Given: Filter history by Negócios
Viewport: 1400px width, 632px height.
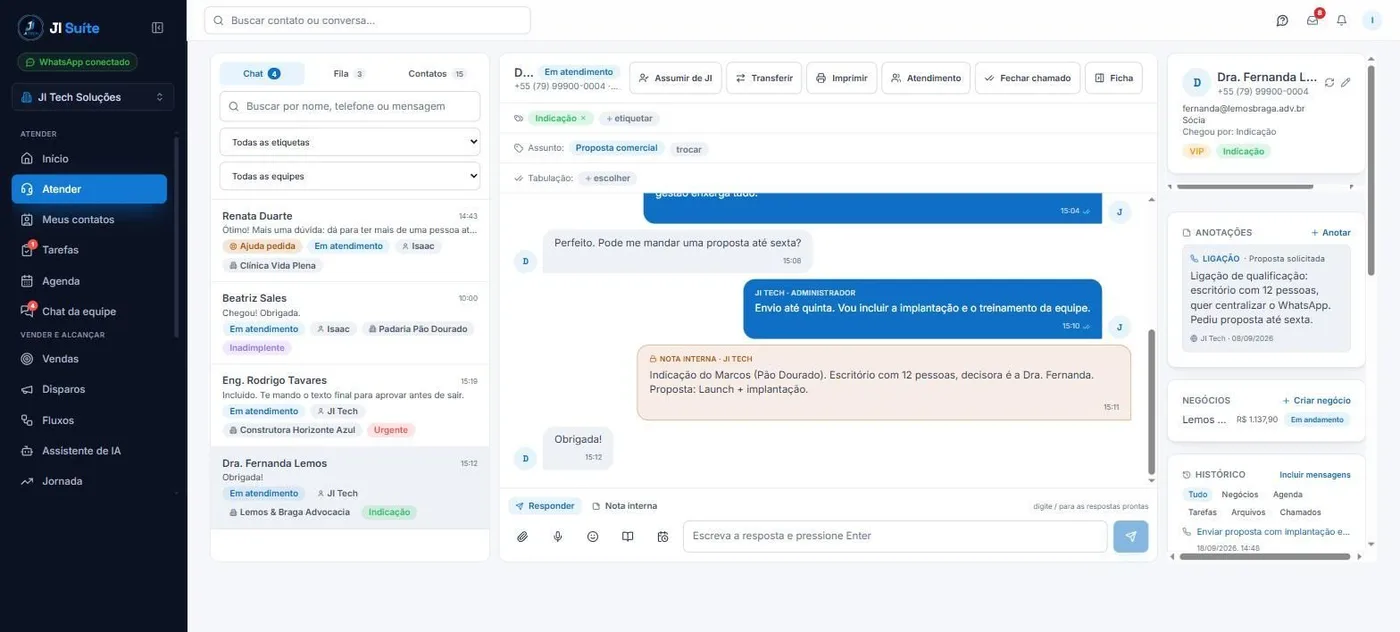Looking at the screenshot, I should pos(1240,494).
